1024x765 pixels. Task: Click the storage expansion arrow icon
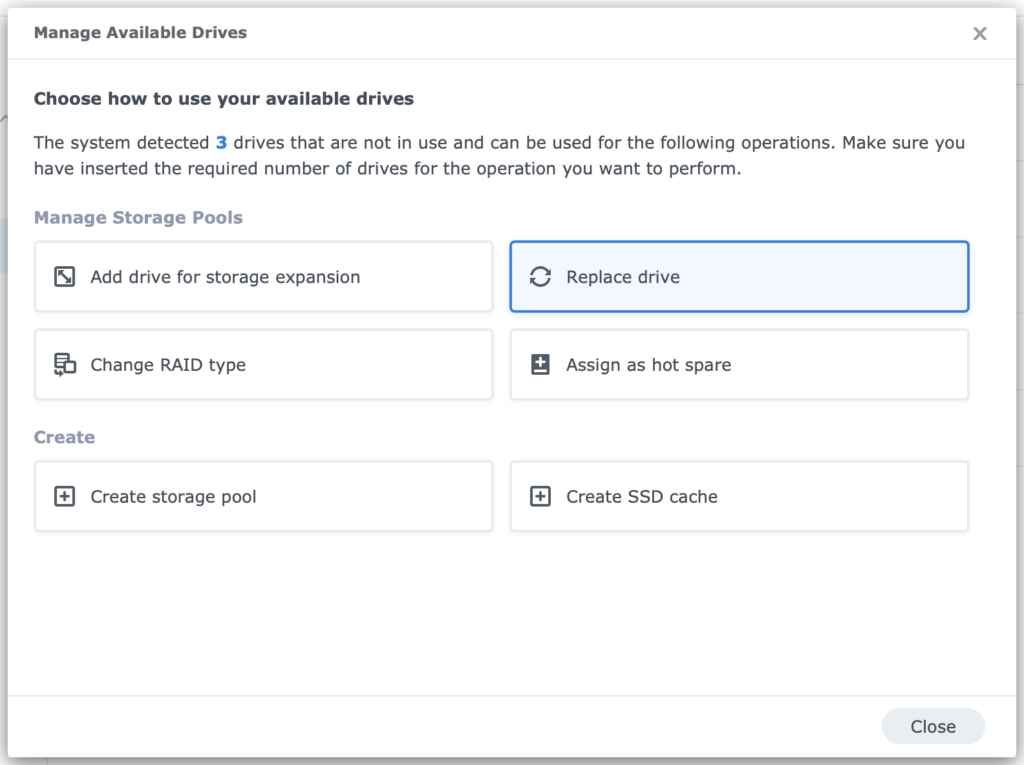64,277
